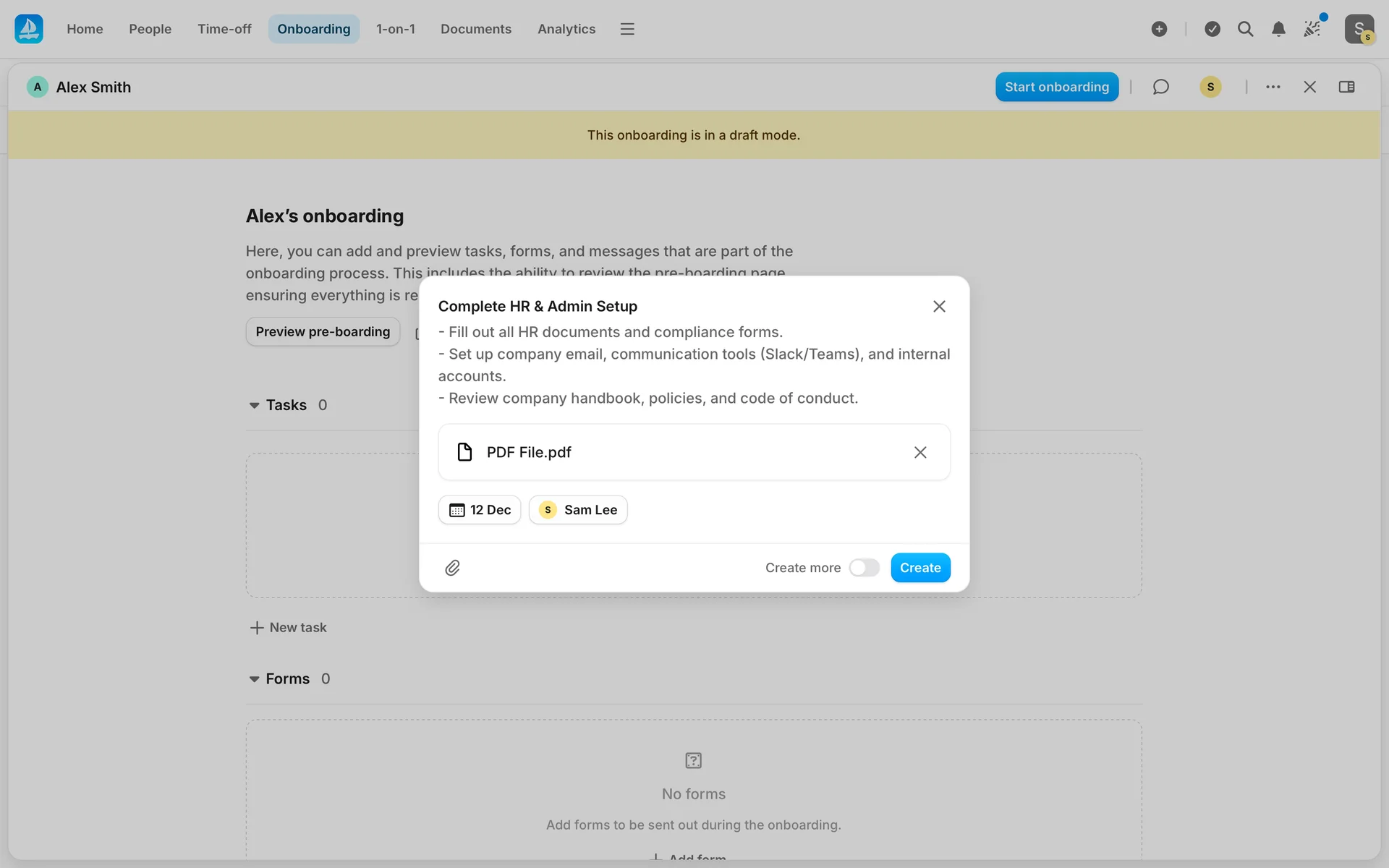The height and width of the screenshot is (868, 1389).
Task: Open the 12 Dec due date picker
Action: pos(480,510)
